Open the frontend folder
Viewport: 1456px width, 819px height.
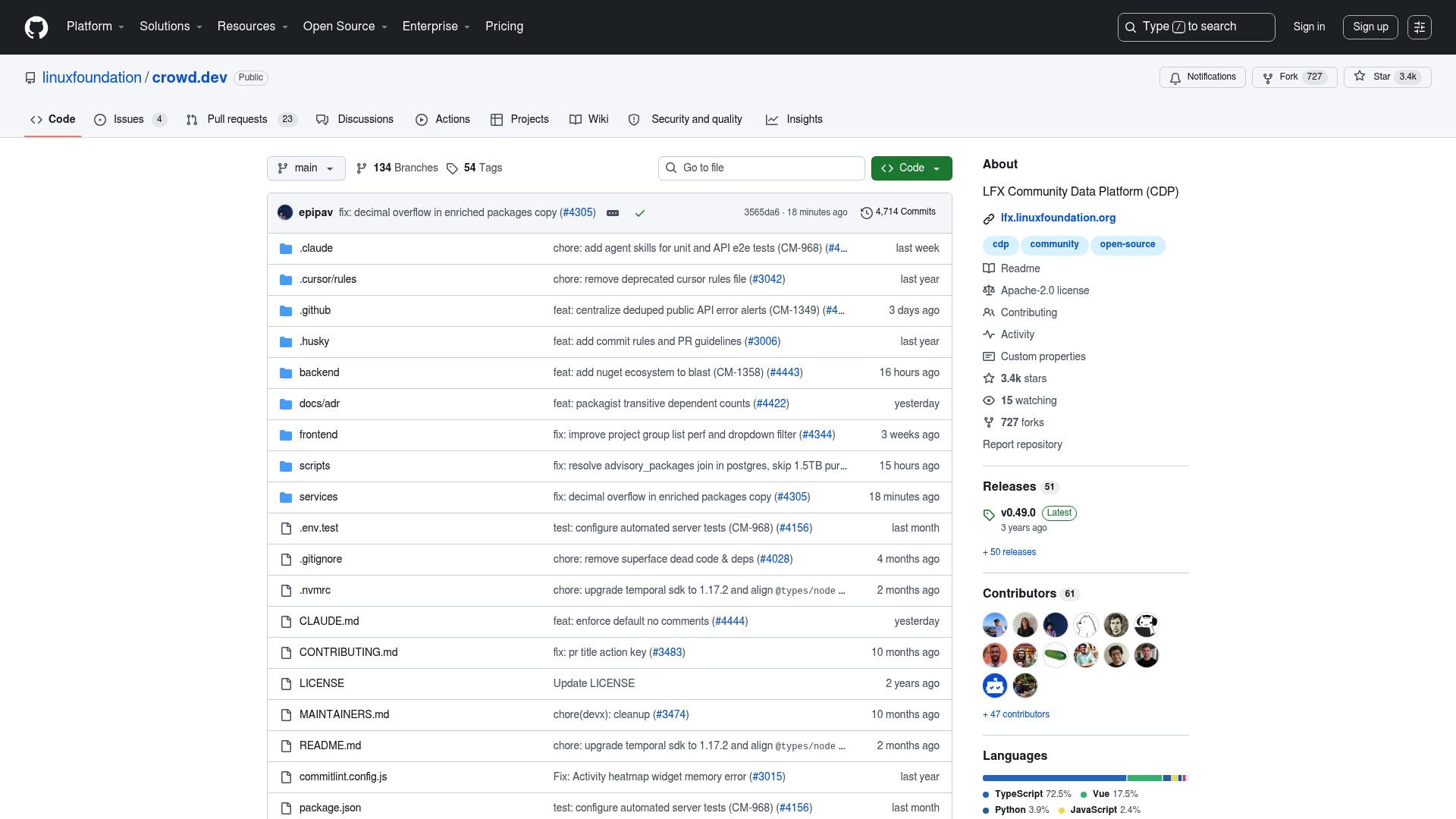(318, 435)
